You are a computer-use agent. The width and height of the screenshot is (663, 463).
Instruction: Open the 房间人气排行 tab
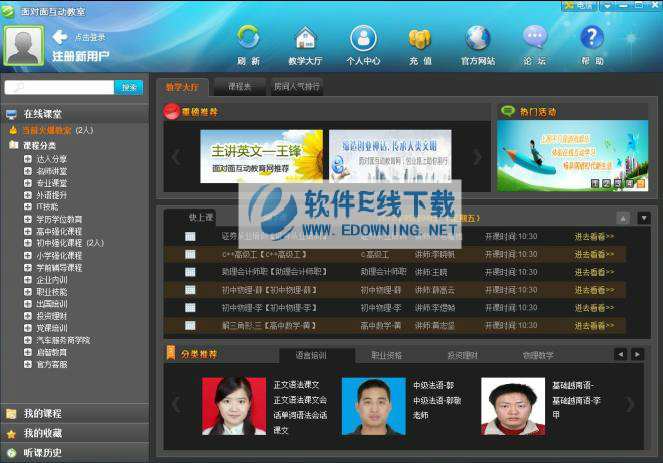[297, 87]
